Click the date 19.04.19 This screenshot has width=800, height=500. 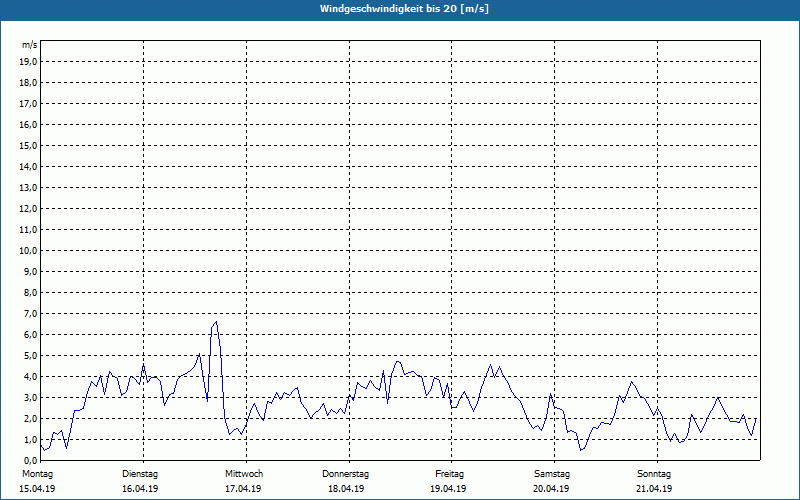pos(448,489)
